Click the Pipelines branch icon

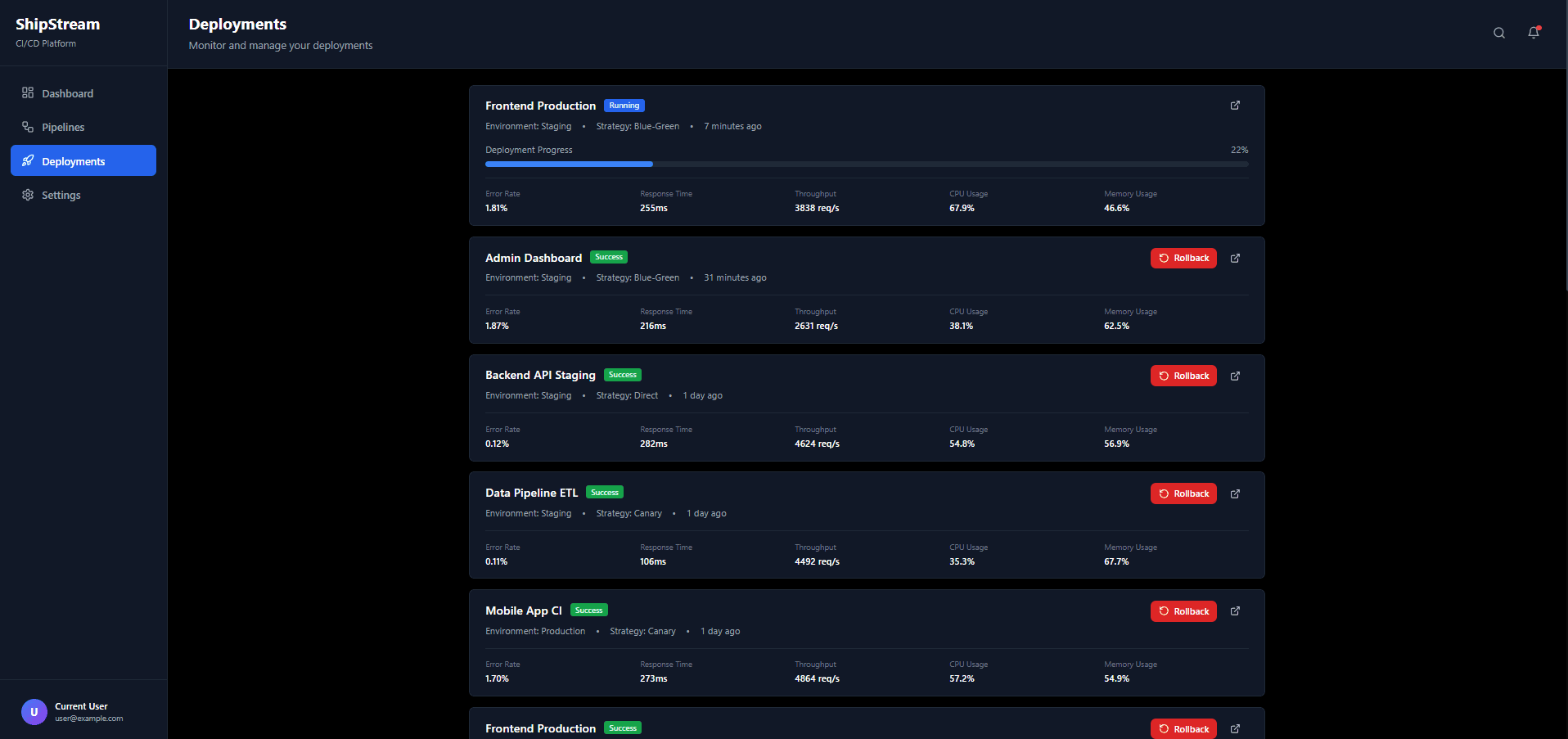[28, 127]
